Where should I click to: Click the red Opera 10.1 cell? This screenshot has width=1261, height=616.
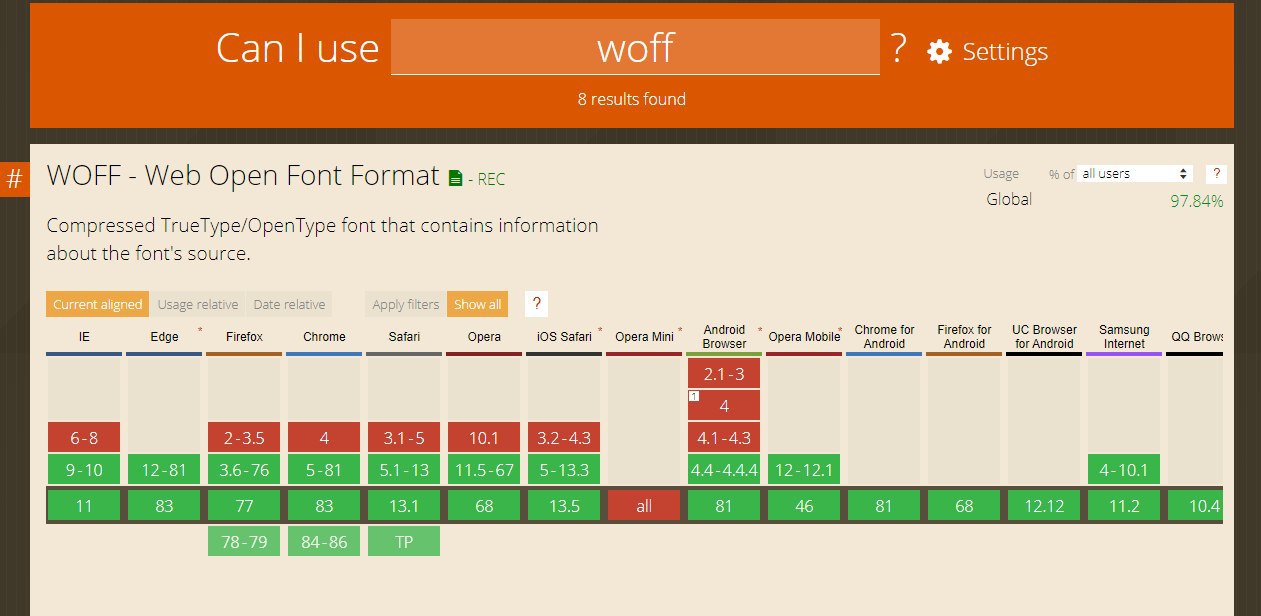[x=484, y=437]
